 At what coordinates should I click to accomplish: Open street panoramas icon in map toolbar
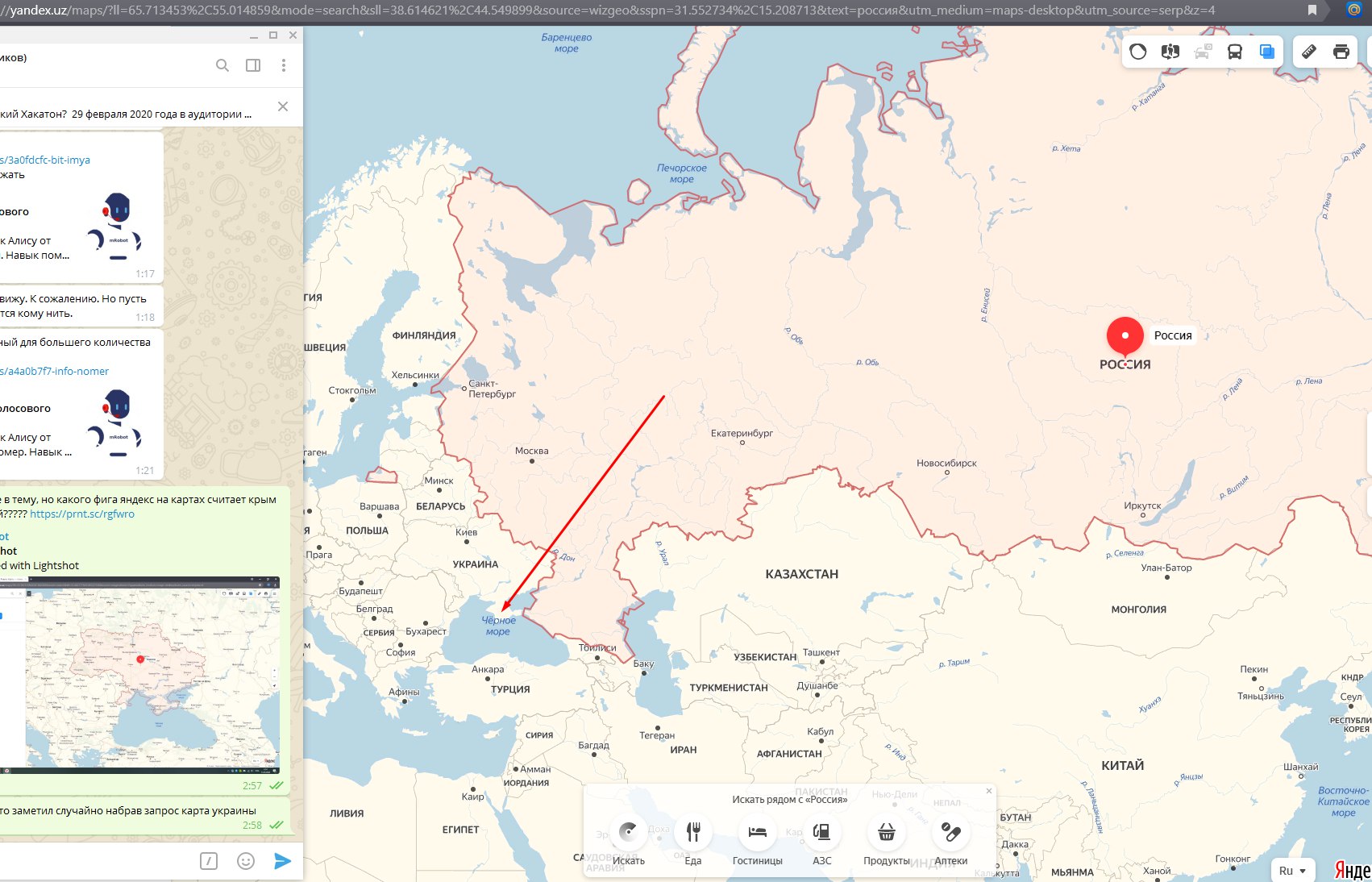point(1170,52)
